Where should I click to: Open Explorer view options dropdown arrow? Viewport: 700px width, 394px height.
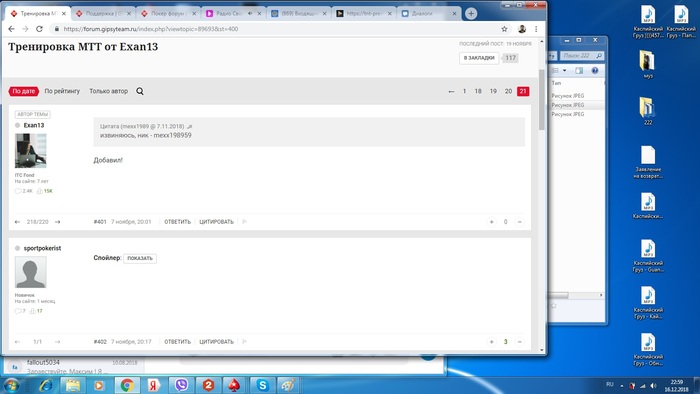[x=565, y=71]
